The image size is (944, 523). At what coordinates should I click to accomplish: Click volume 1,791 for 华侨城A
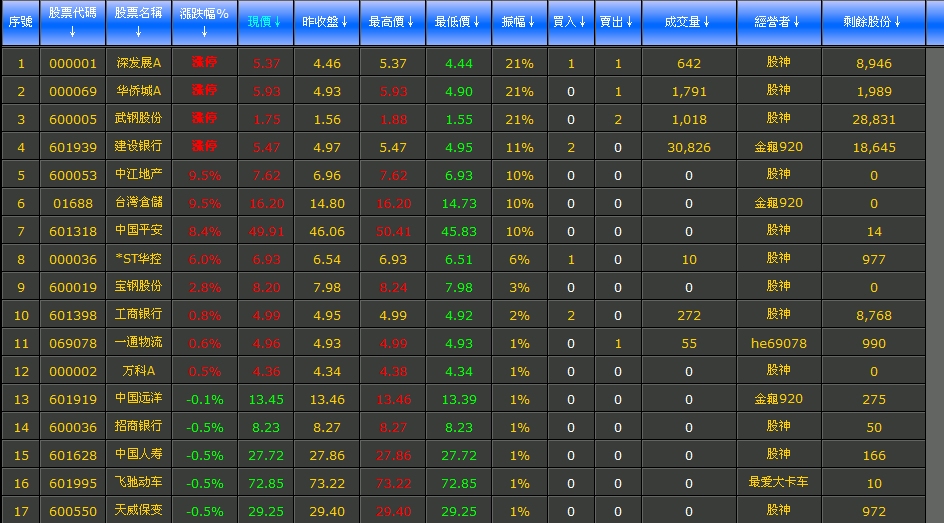click(x=689, y=91)
